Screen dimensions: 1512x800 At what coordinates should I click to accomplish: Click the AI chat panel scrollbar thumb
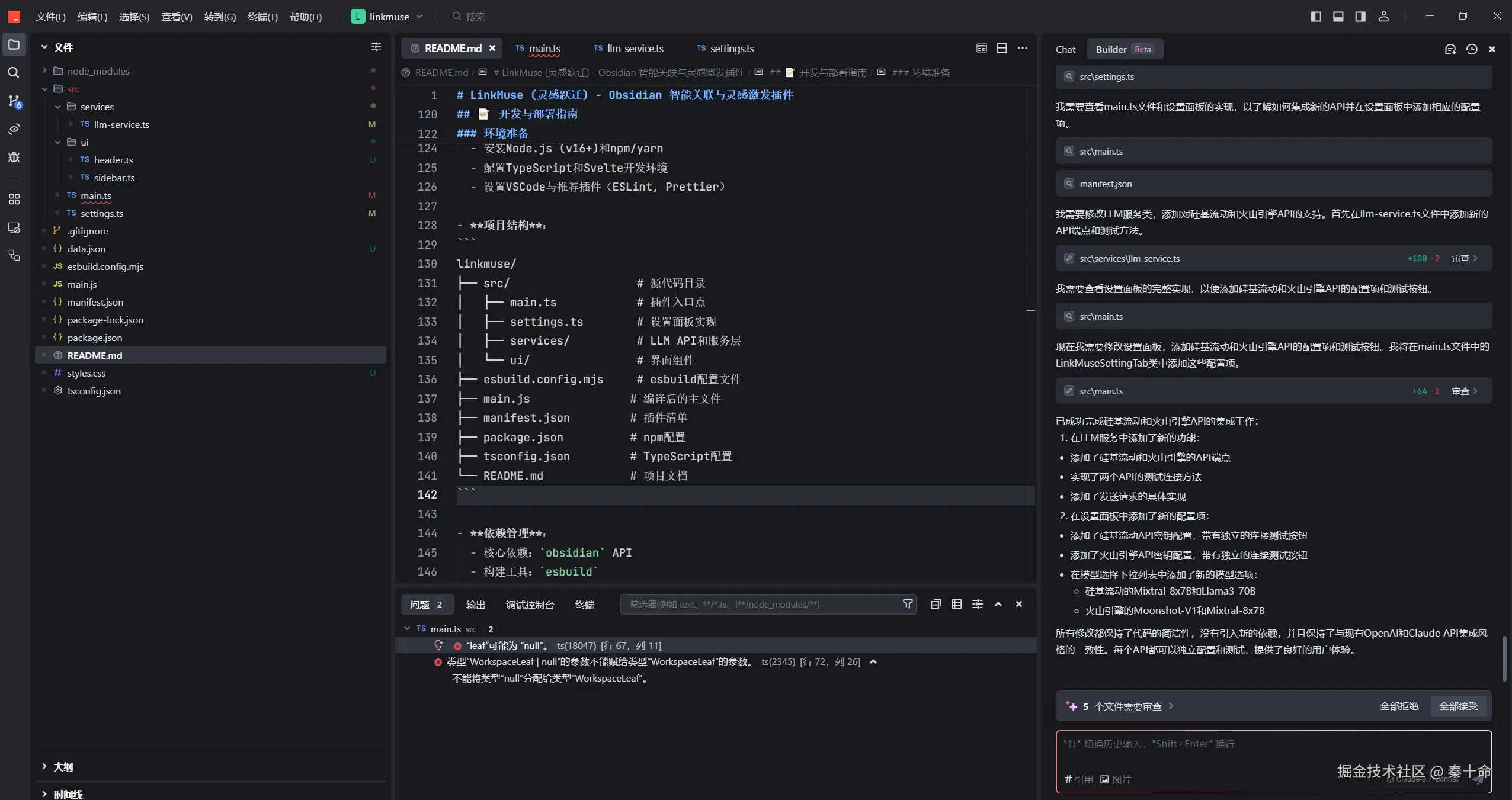pos(1504,658)
